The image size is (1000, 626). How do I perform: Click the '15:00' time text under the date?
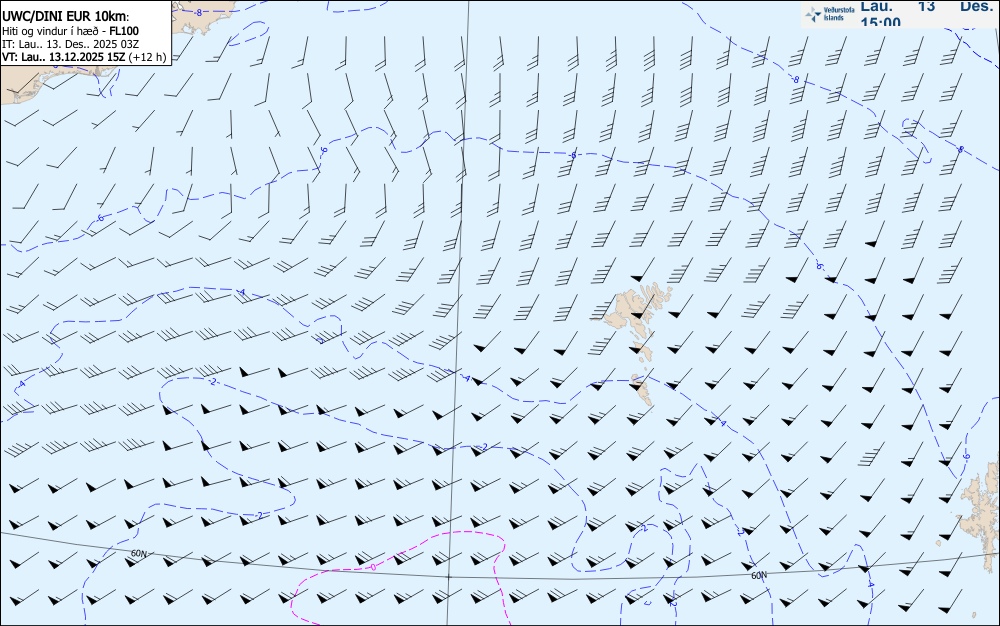[880, 22]
